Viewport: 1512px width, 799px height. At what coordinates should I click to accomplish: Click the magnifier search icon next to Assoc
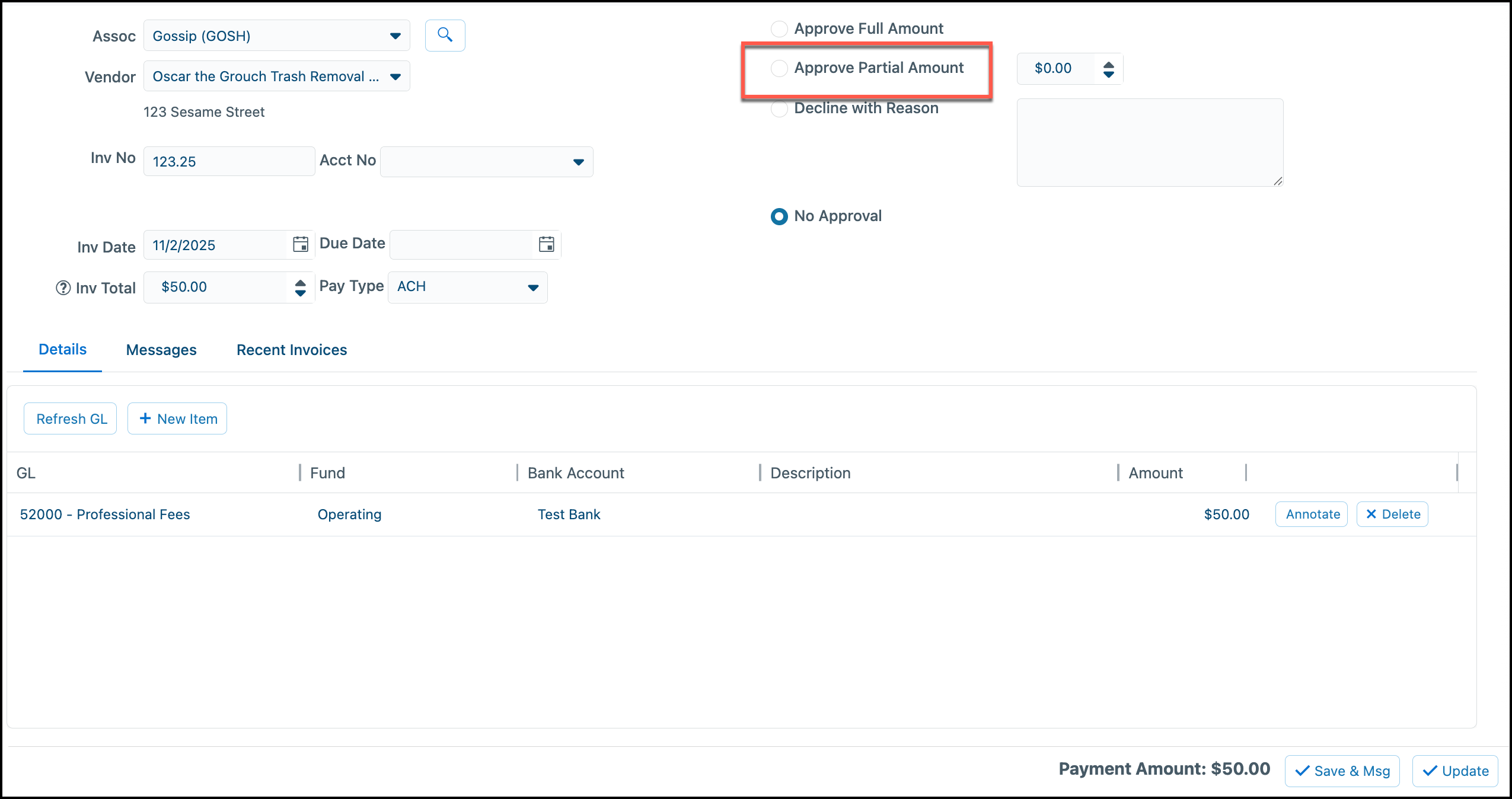tap(445, 36)
